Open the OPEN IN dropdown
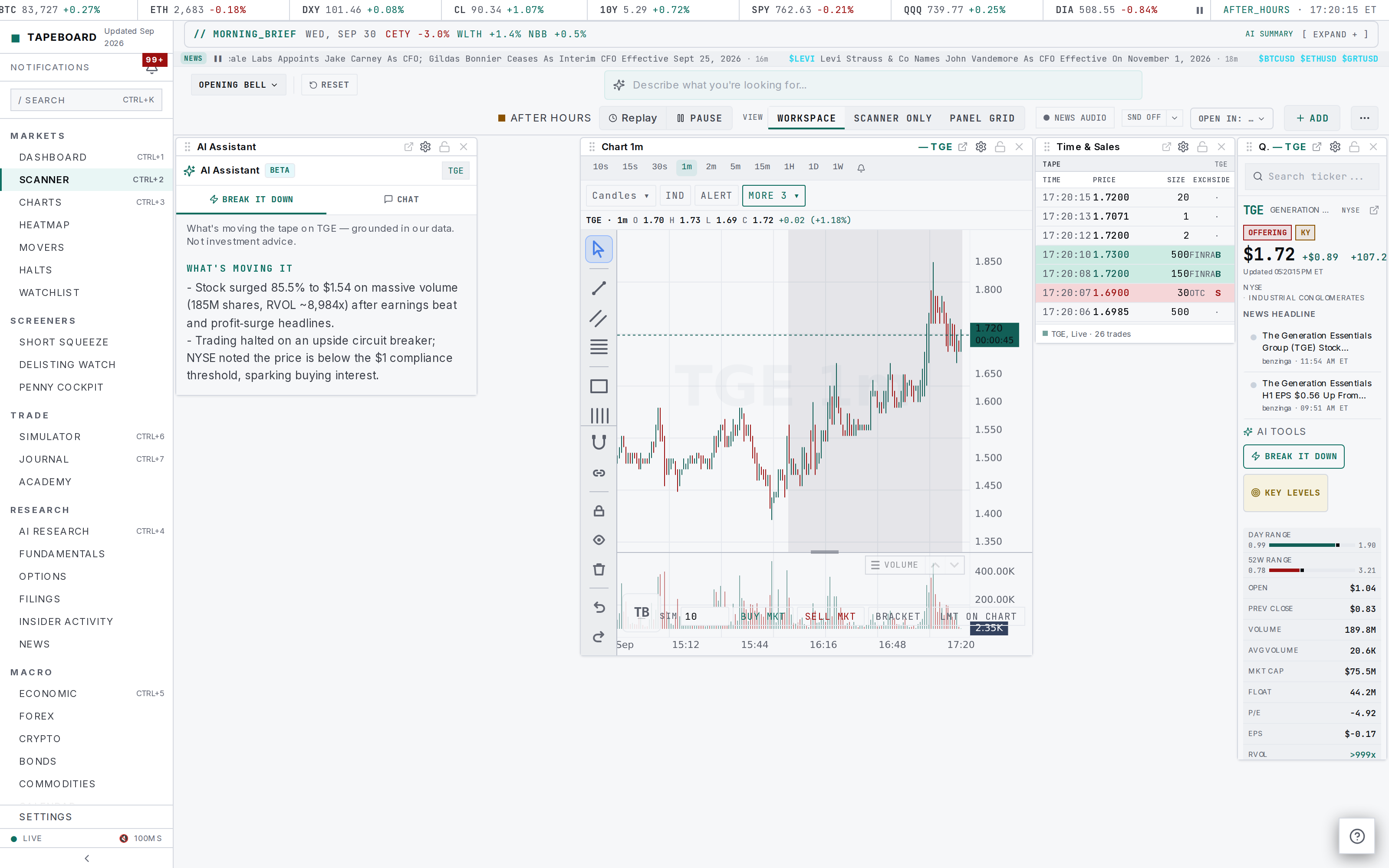Viewport: 1389px width, 868px height. [1231, 119]
